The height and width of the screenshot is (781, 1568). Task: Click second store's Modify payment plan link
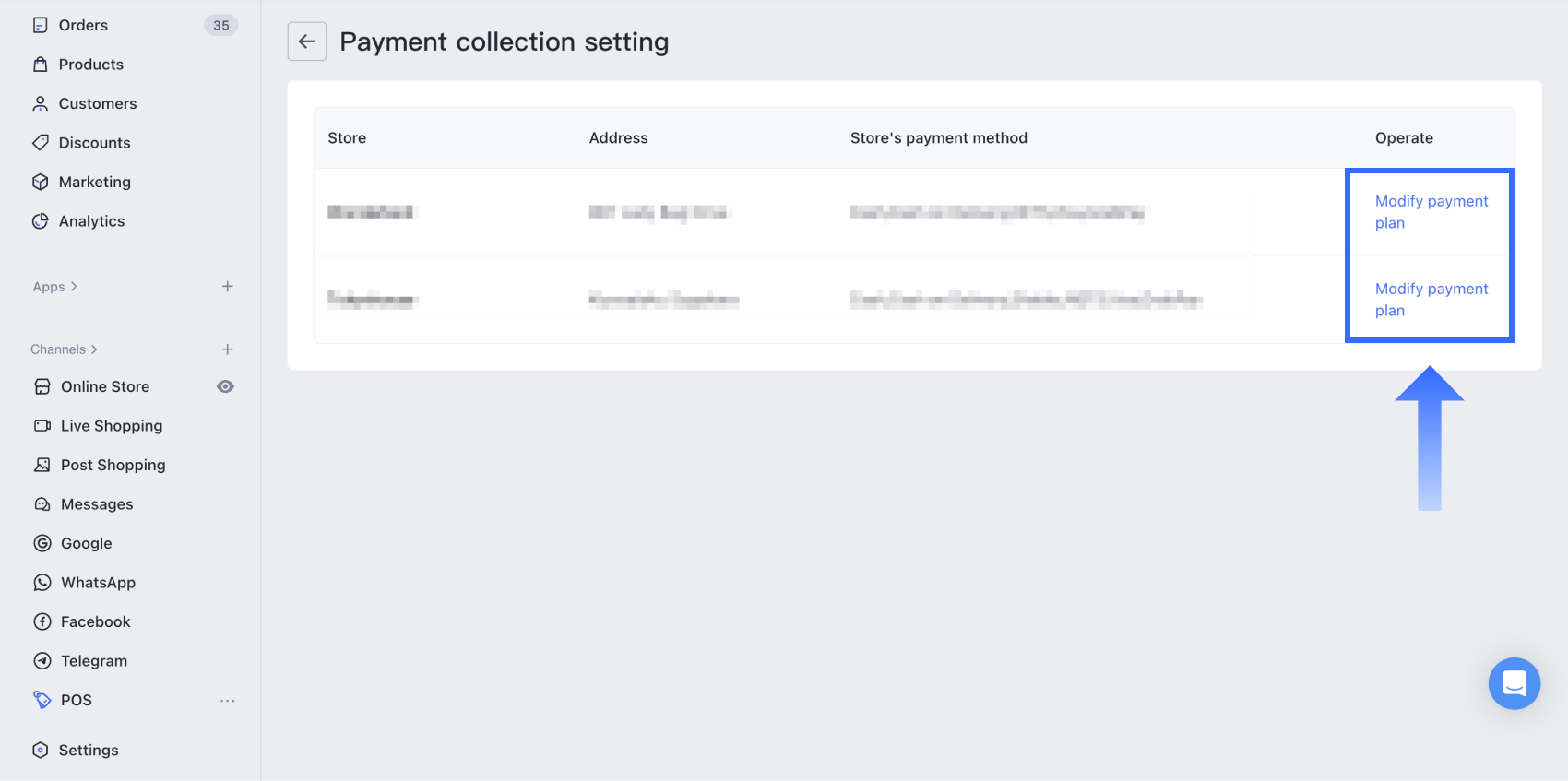(x=1431, y=300)
